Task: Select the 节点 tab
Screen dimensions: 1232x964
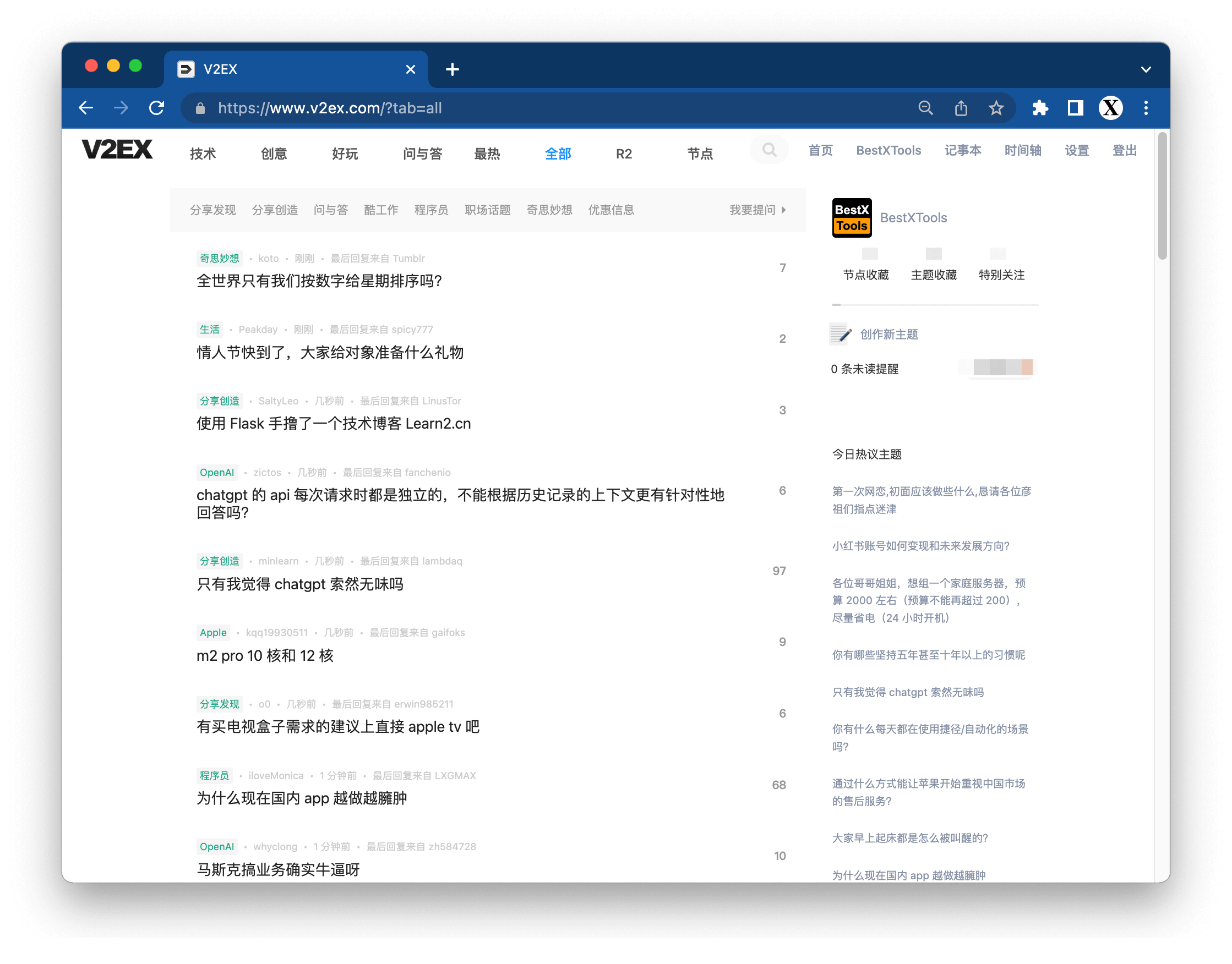Action: coord(700,154)
